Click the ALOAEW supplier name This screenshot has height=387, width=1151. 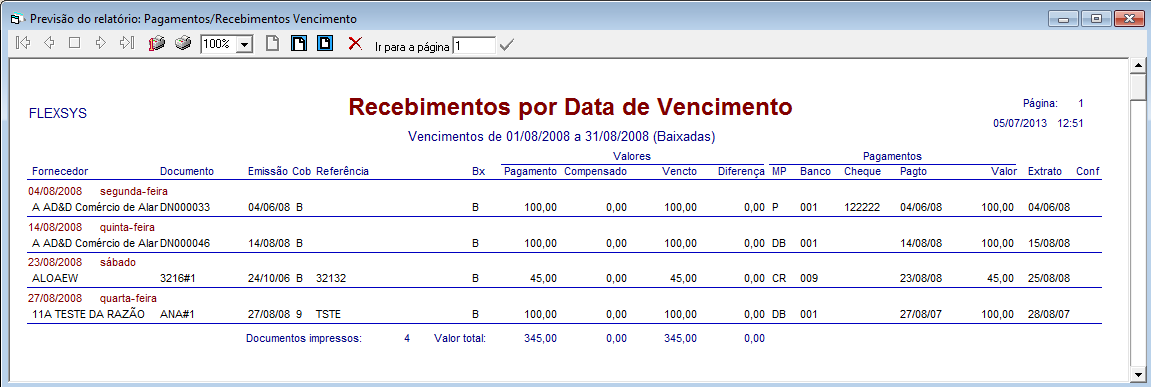click(56, 278)
